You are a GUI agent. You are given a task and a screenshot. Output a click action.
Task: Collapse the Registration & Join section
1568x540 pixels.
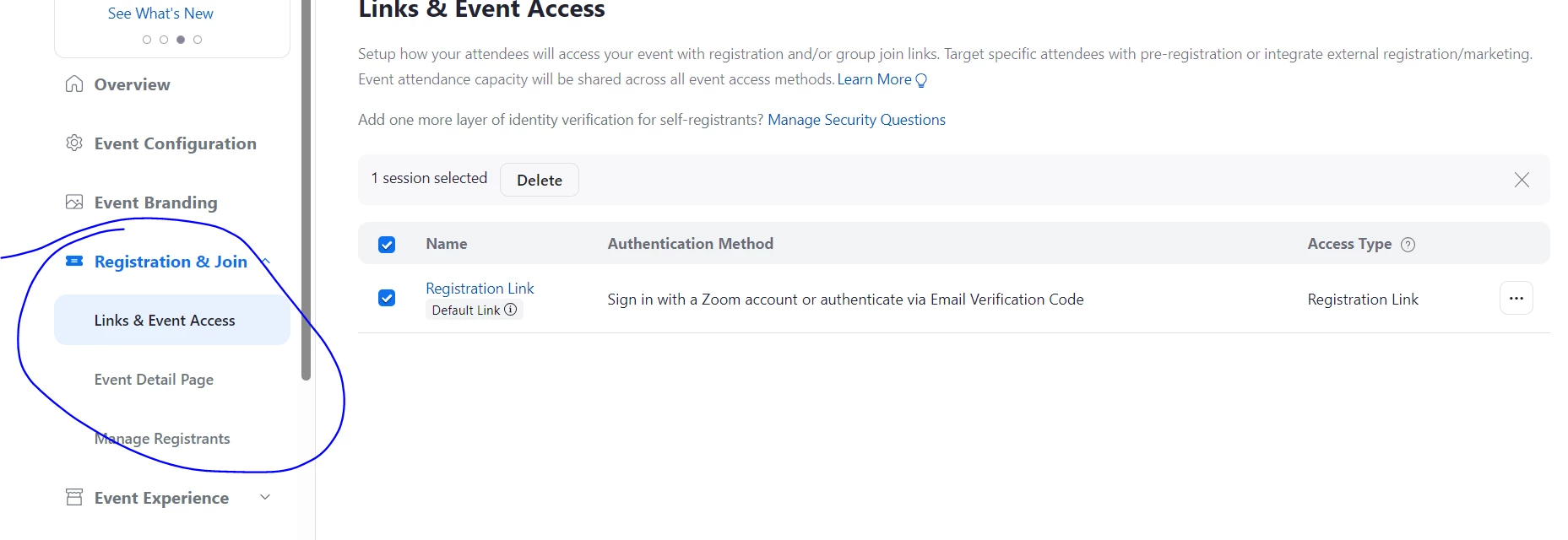coord(266,262)
